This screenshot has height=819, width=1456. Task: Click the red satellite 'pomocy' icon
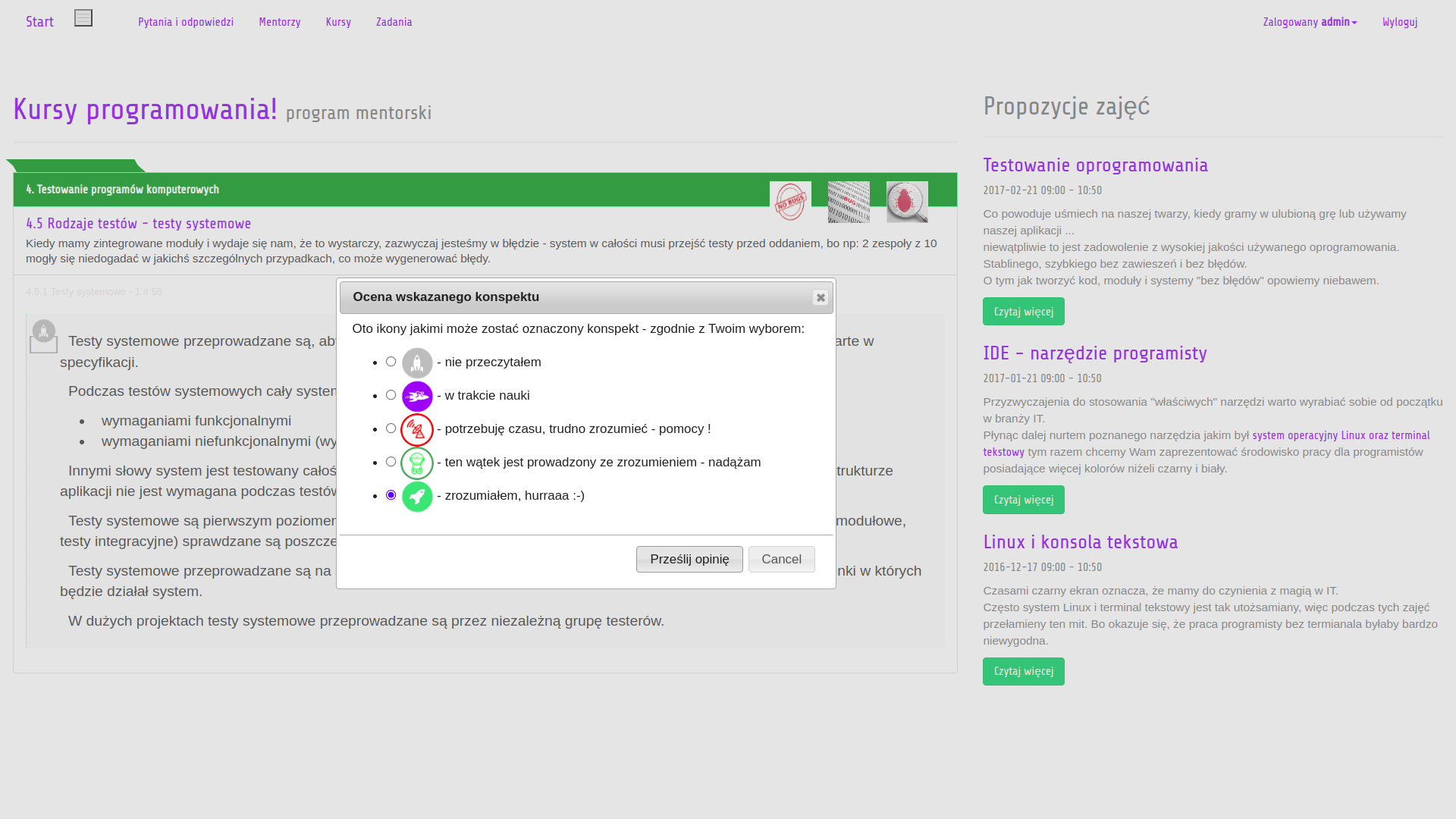click(x=417, y=430)
